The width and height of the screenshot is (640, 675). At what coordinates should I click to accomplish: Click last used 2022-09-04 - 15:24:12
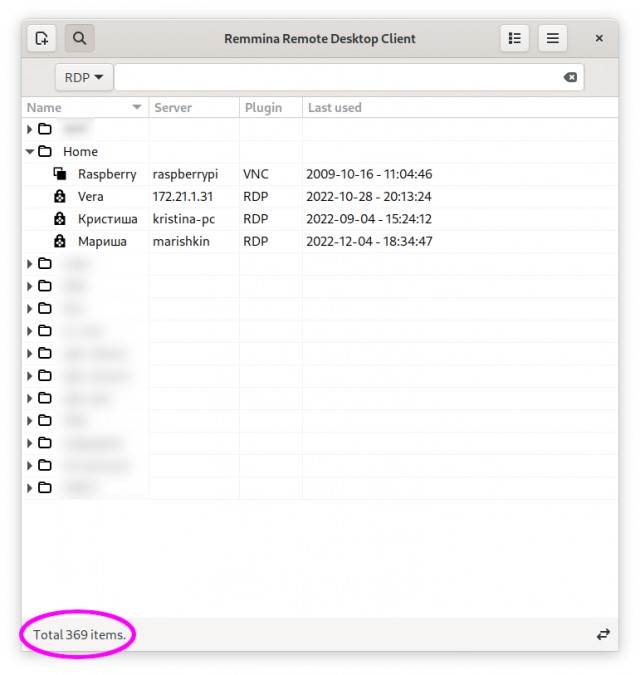[x=369, y=219]
